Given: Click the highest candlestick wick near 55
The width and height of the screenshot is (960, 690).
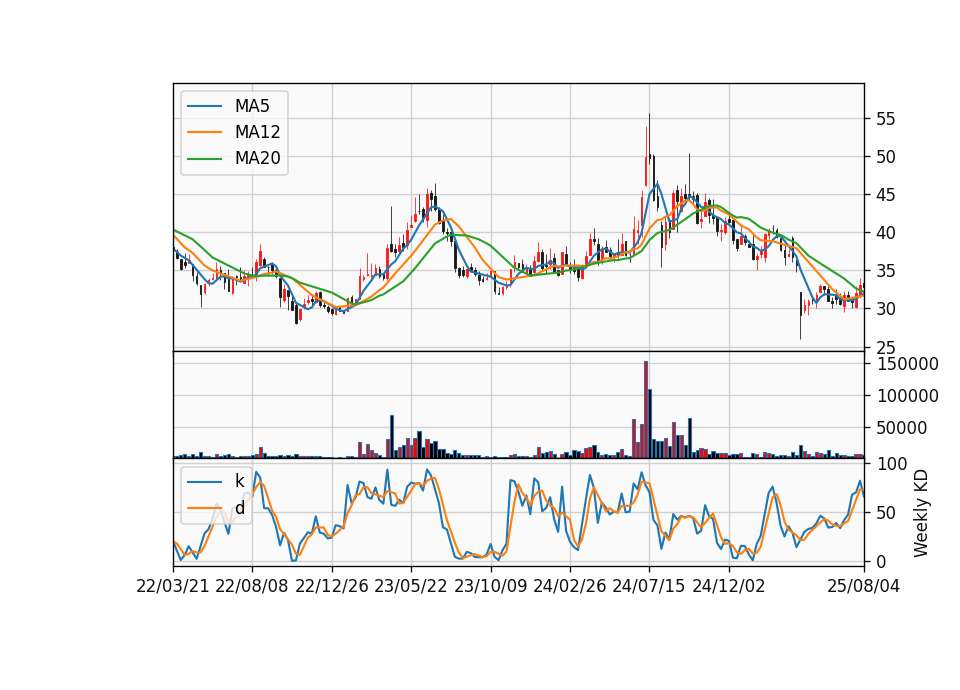Looking at the screenshot, I should click(x=650, y=138).
